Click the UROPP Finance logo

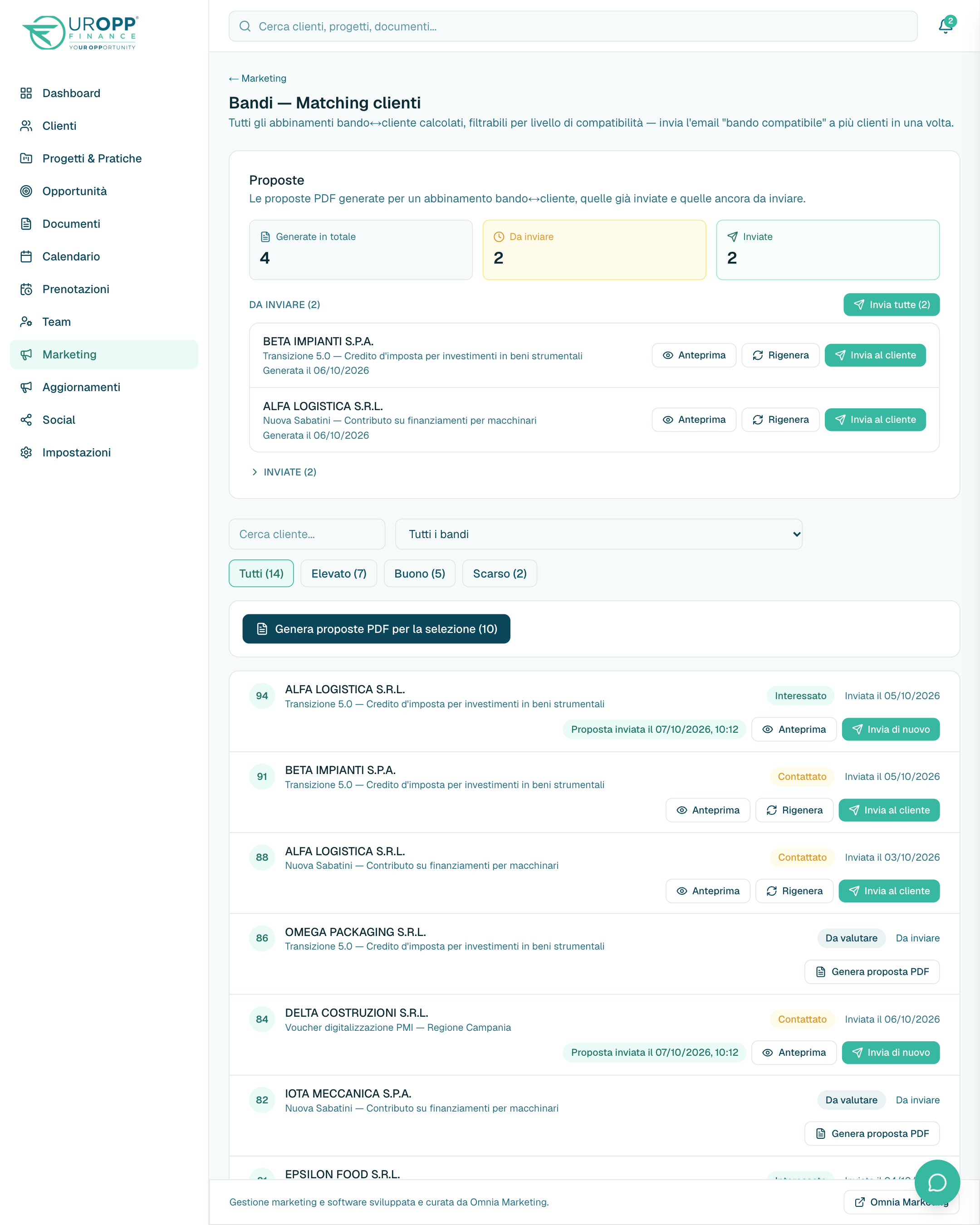click(80, 32)
